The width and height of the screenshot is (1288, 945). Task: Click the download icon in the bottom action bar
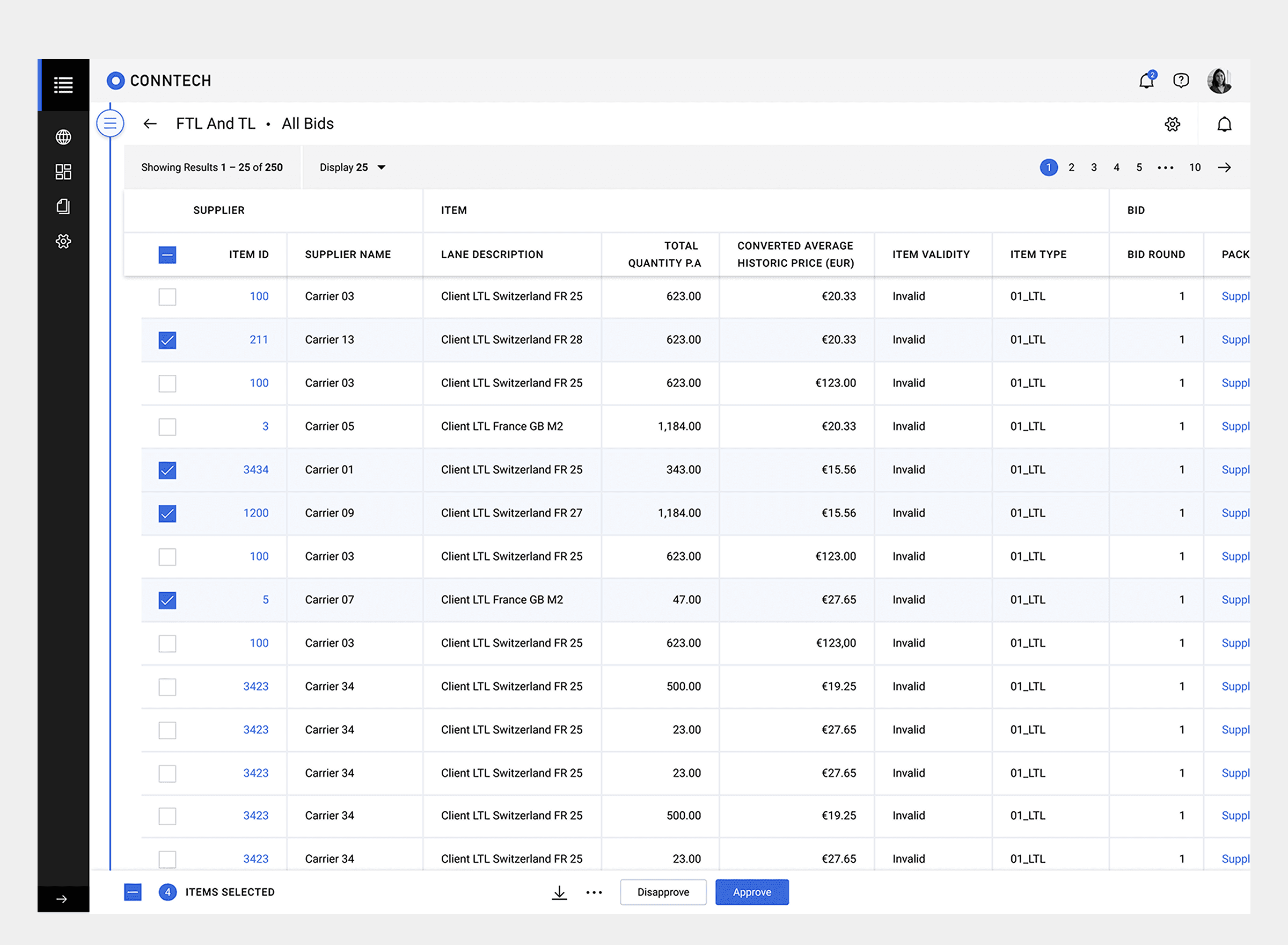tap(559, 892)
